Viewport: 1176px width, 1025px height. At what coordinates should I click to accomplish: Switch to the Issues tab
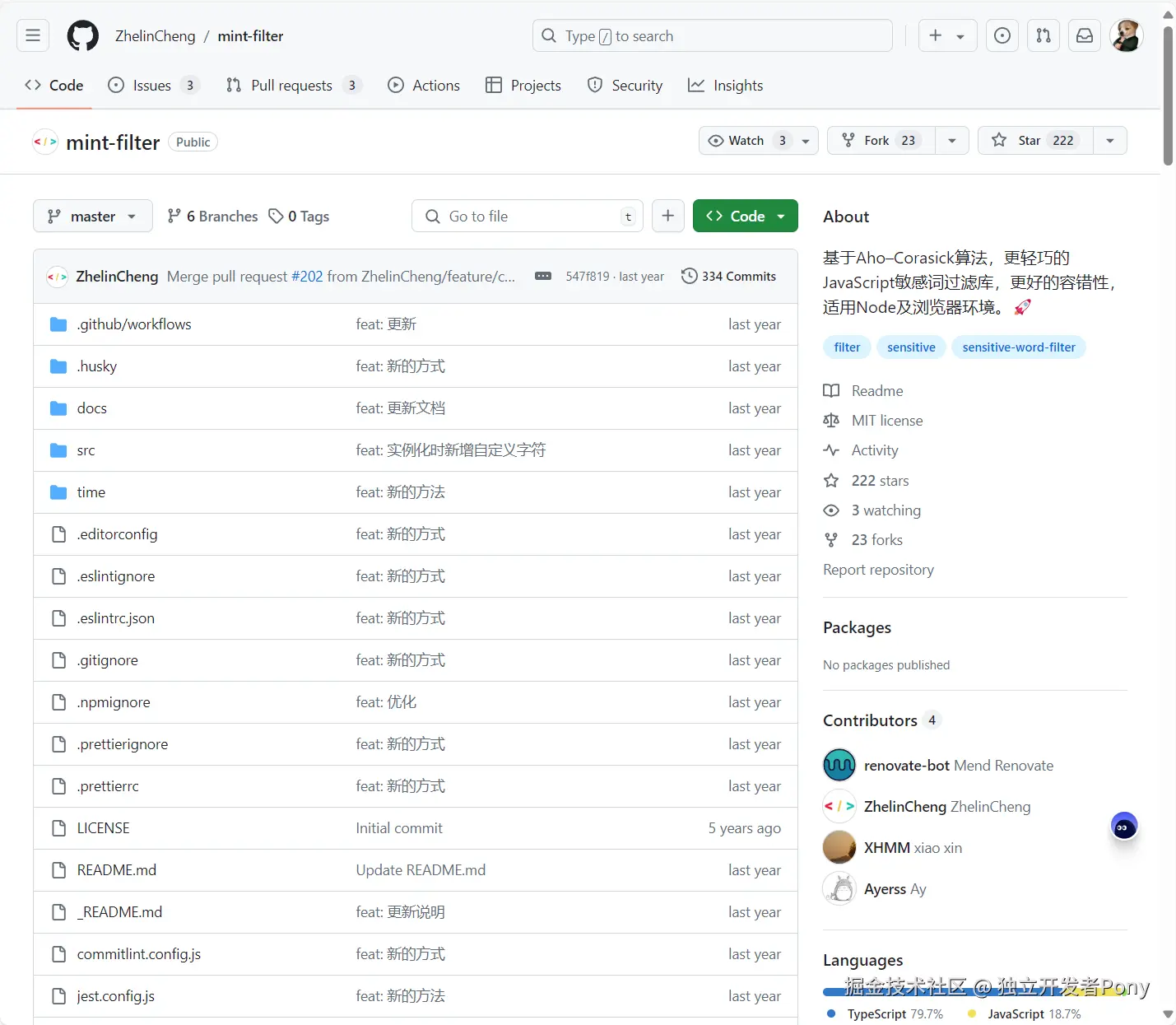[154, 85]
